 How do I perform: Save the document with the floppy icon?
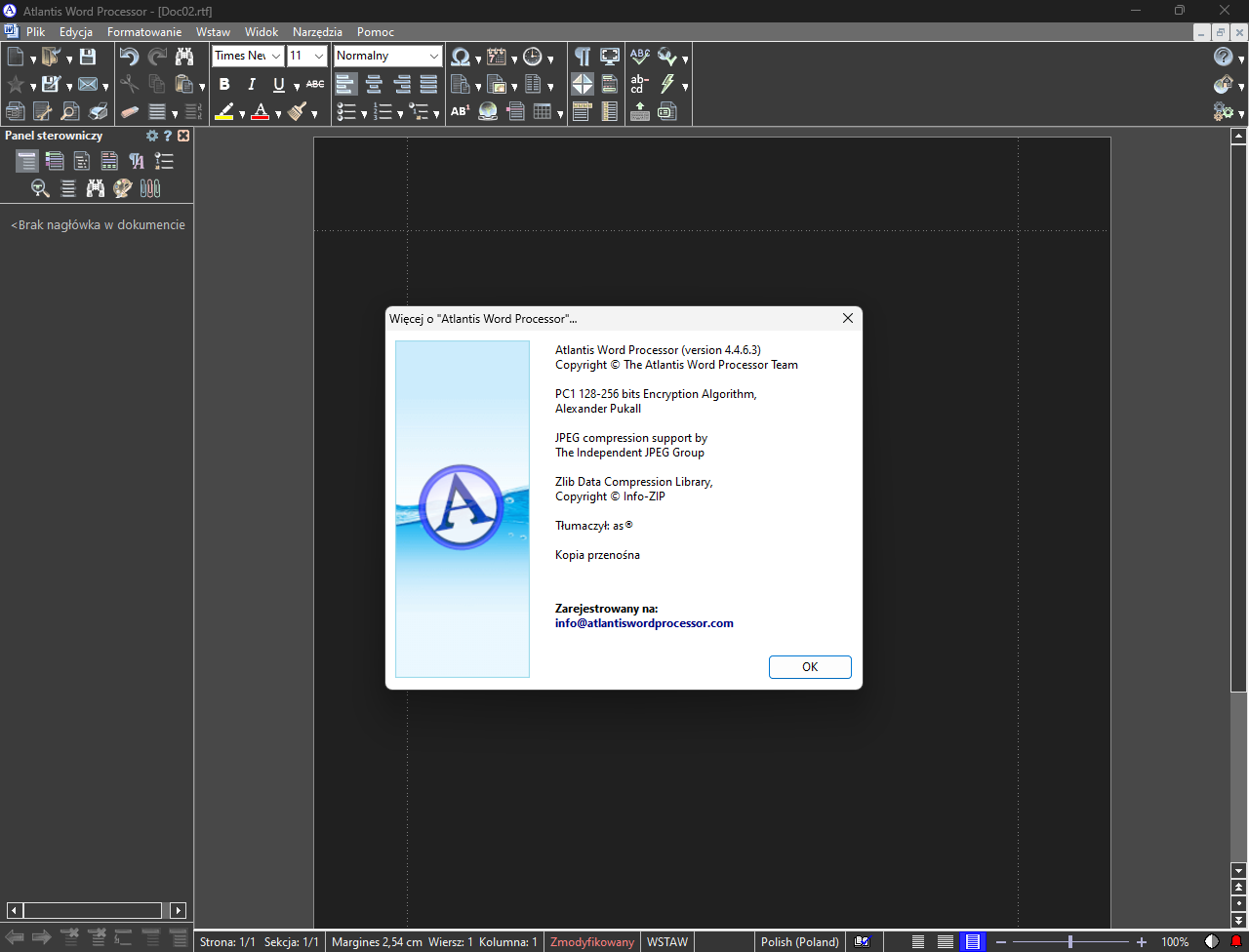coord(88,57)
